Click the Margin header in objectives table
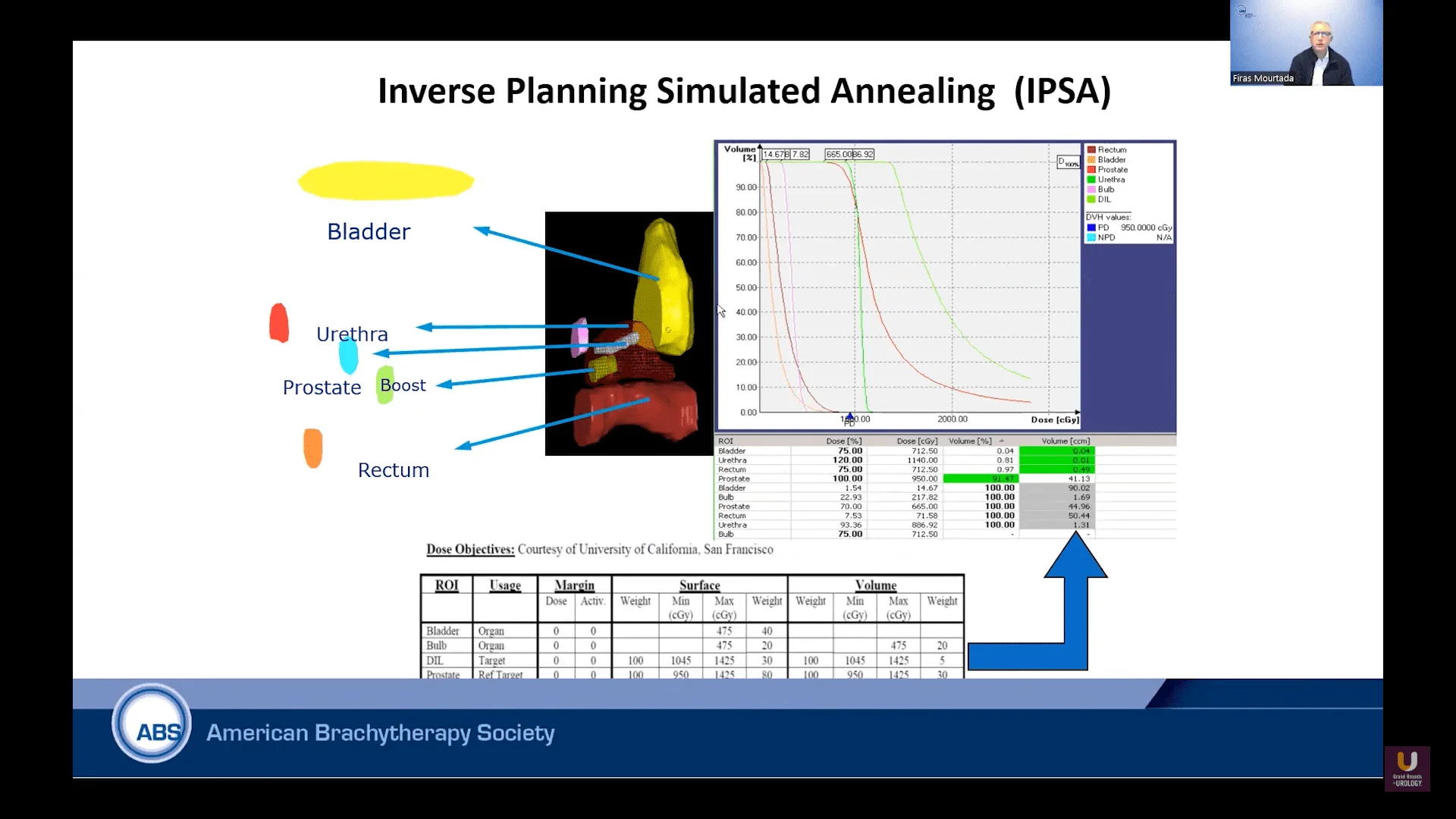Image resolution: width=1456 pixels, height=819 pixels. (574, 585)
